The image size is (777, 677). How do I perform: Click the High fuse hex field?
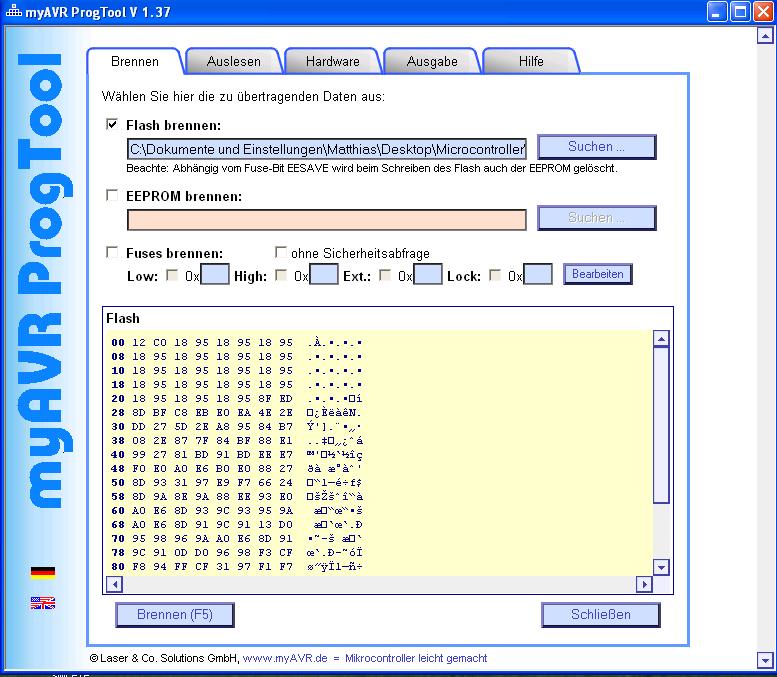[x=324, y=274]
